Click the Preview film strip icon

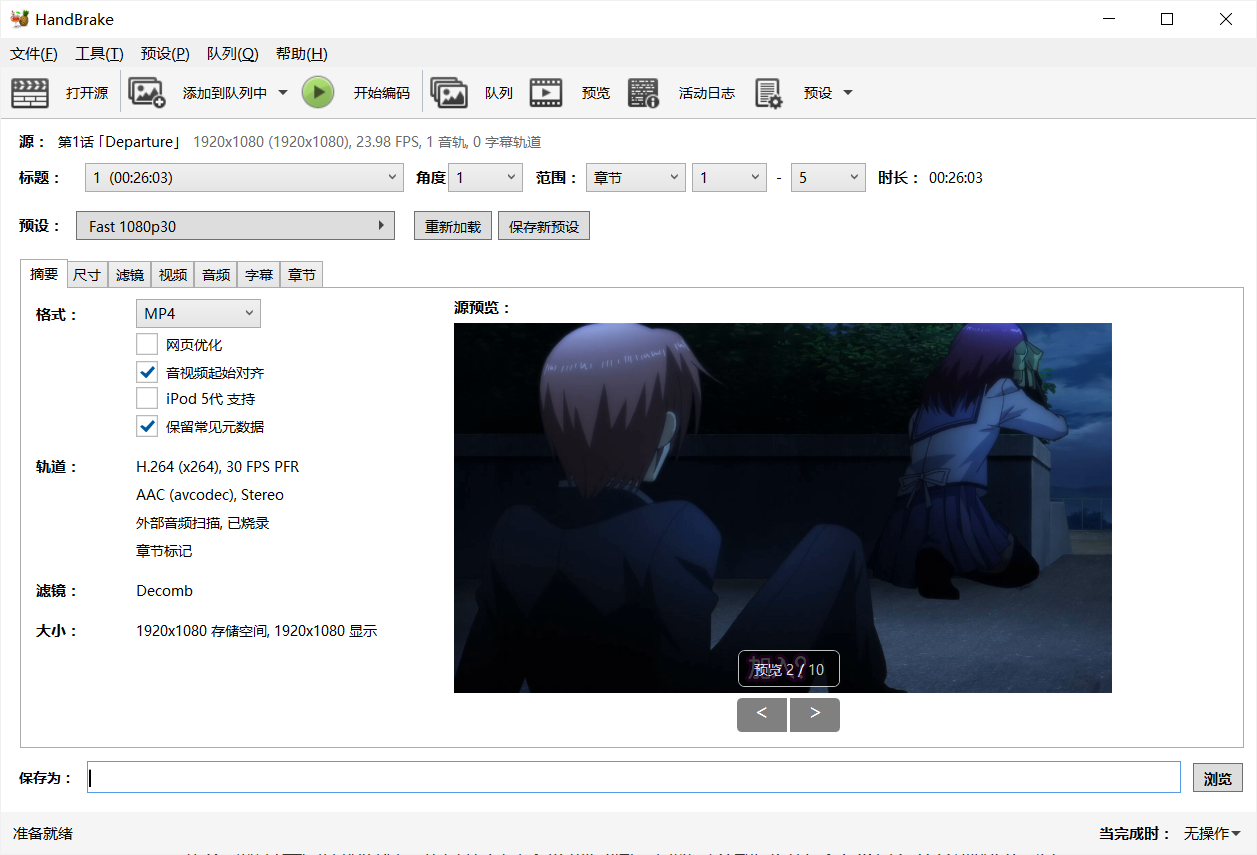tap(546, 93)
